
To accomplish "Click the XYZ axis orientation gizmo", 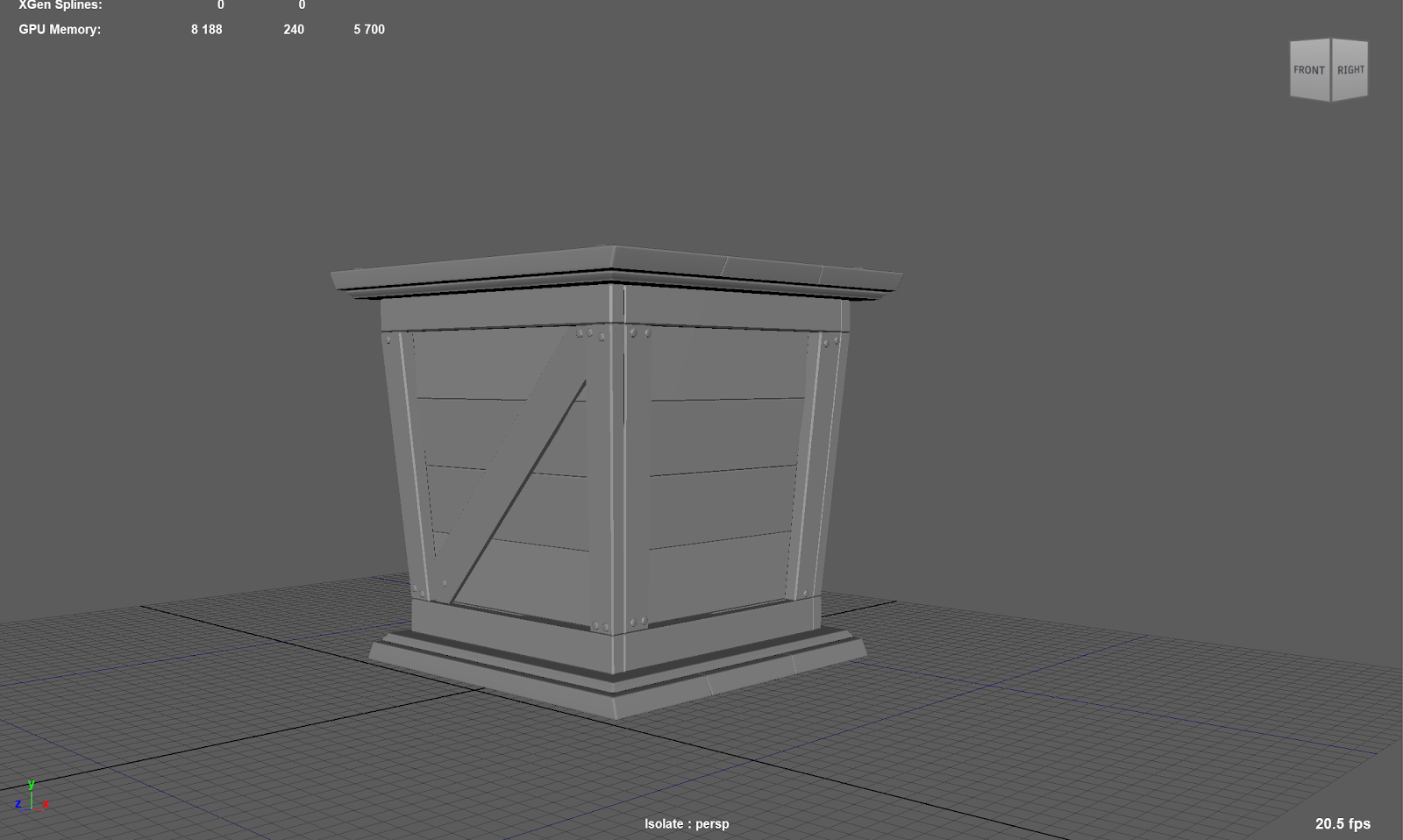I will click(x=32, y=796).
